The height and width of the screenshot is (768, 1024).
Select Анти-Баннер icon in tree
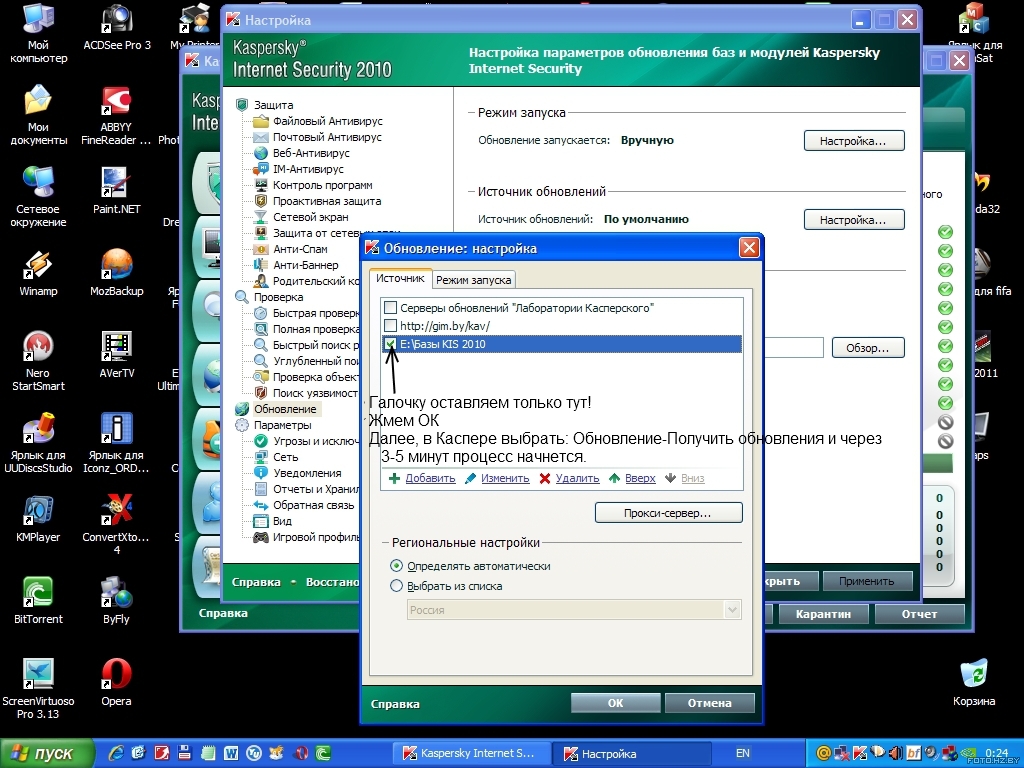click(261, 265)
